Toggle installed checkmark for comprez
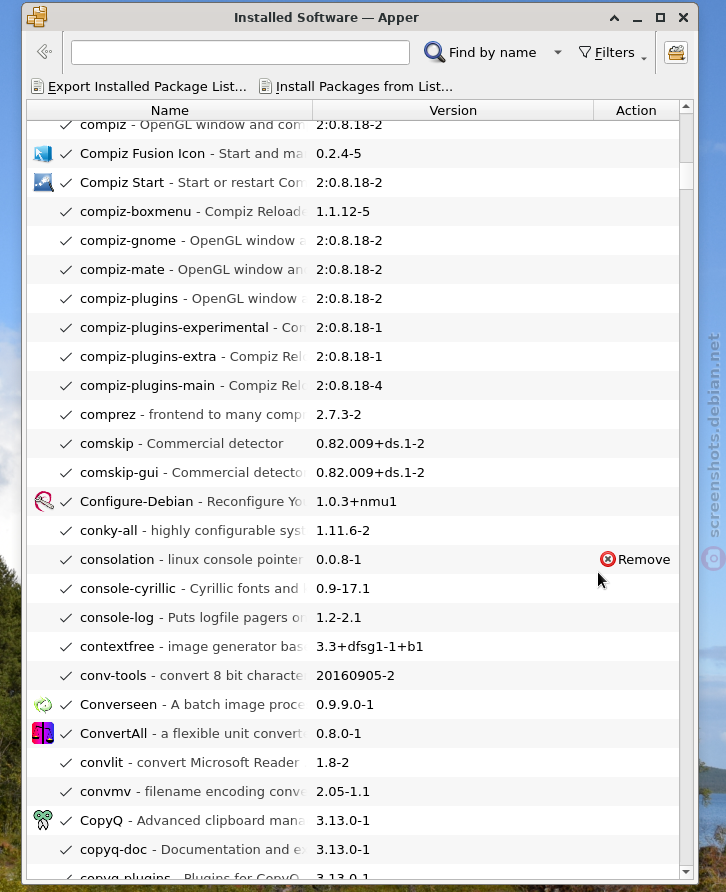The width and height of the screenshot is (726, 892). pyautogui.click(x=66, y=415)
